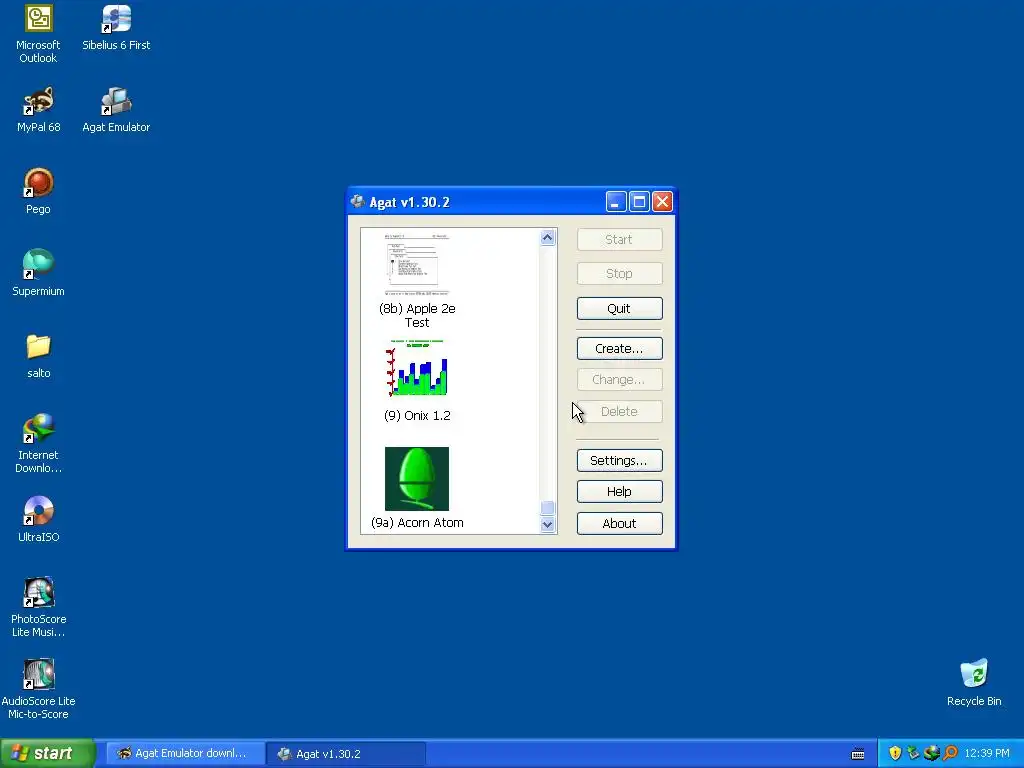Screen dimensions: 1024x768
Task: Select the (9a) Acorn Atom green acorn thumbnail
Action: (x=417, y=479)
